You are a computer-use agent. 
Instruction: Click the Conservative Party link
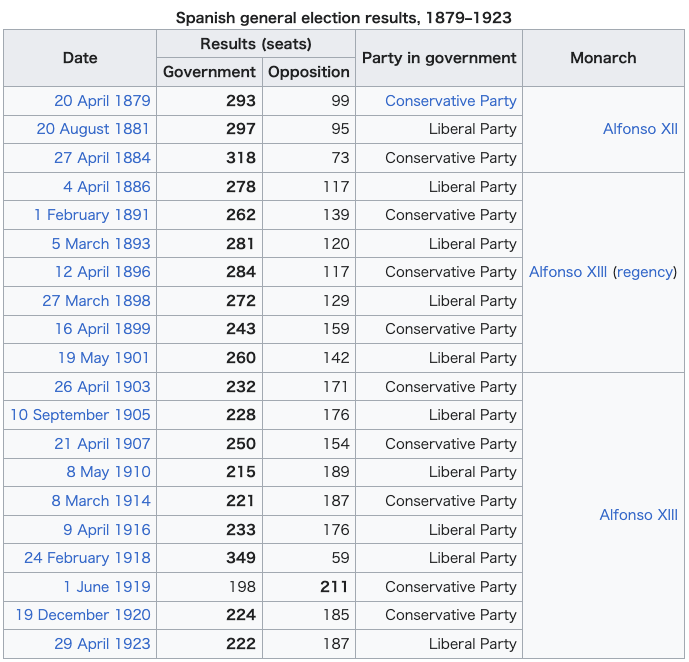pos(450,101)
